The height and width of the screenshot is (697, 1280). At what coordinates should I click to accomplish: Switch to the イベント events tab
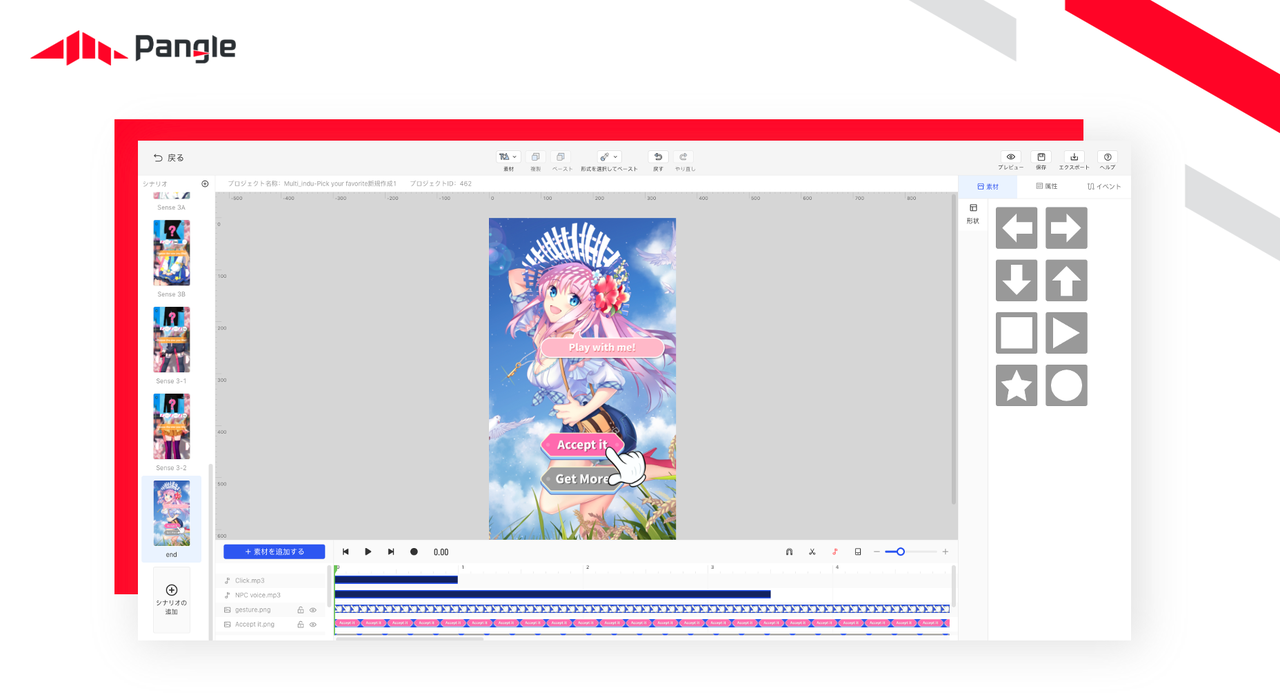pyautogui.click(x=1104, y=187)
